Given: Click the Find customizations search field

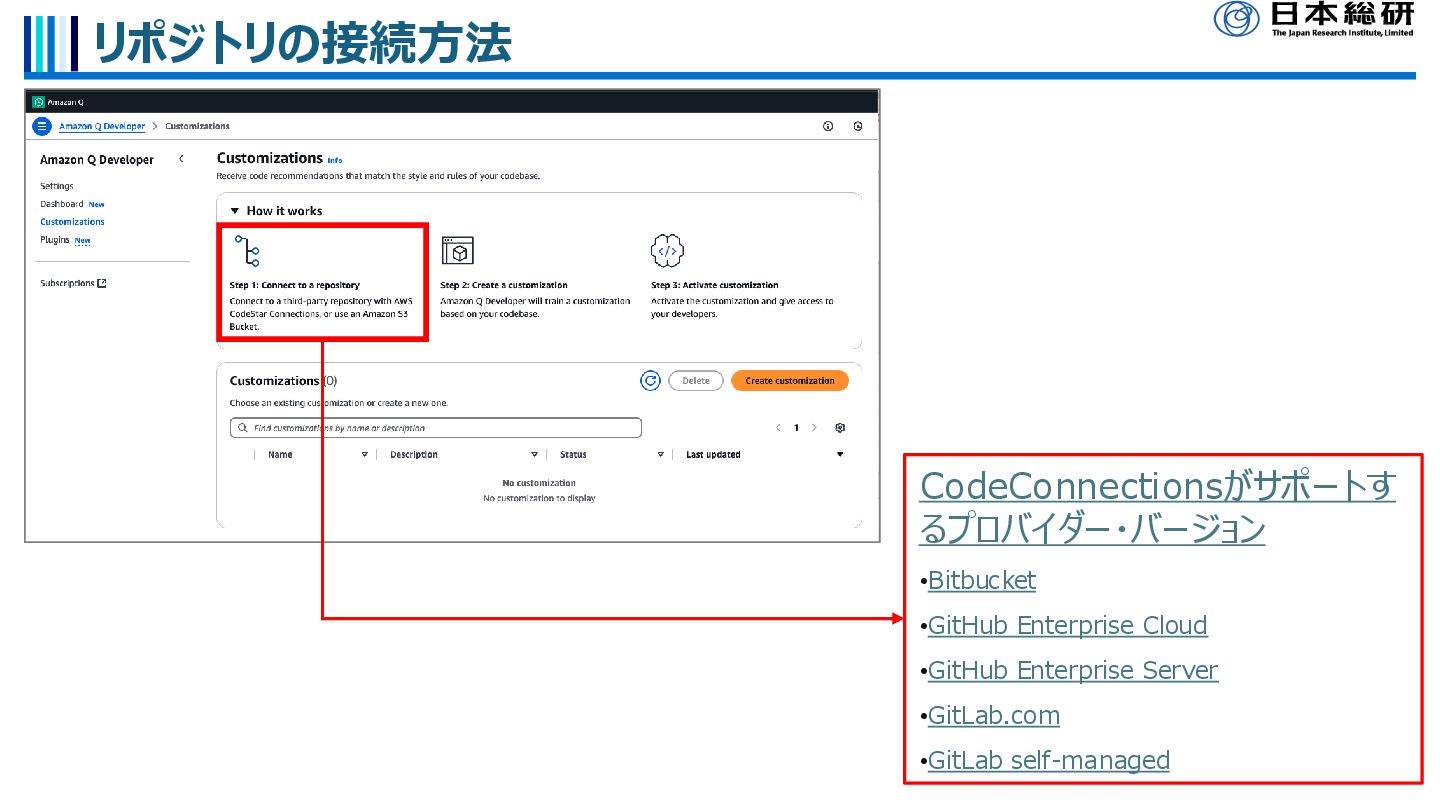Looking at the screenshot, I should click(435, 428).
